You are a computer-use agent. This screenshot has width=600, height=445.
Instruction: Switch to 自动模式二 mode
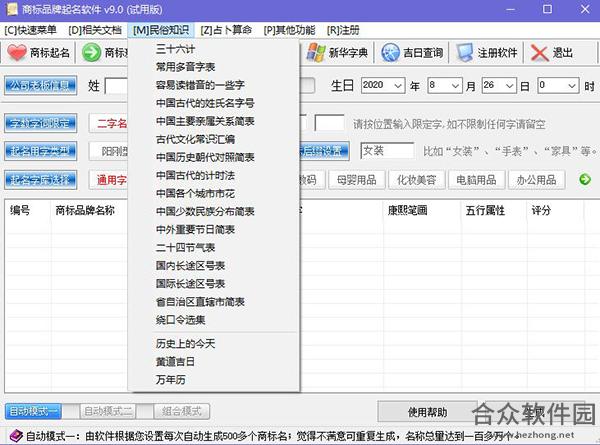tap(108, 411)
